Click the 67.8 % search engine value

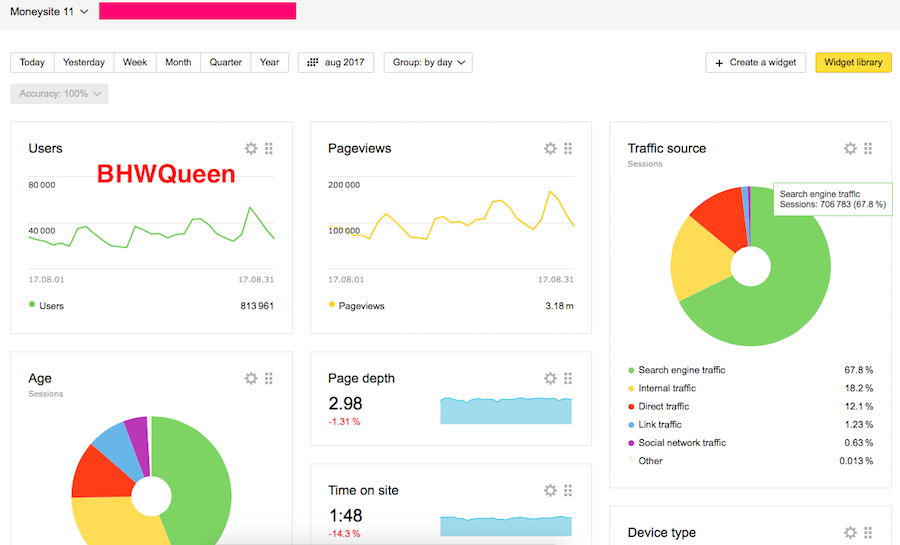click(x=858, y=370)
